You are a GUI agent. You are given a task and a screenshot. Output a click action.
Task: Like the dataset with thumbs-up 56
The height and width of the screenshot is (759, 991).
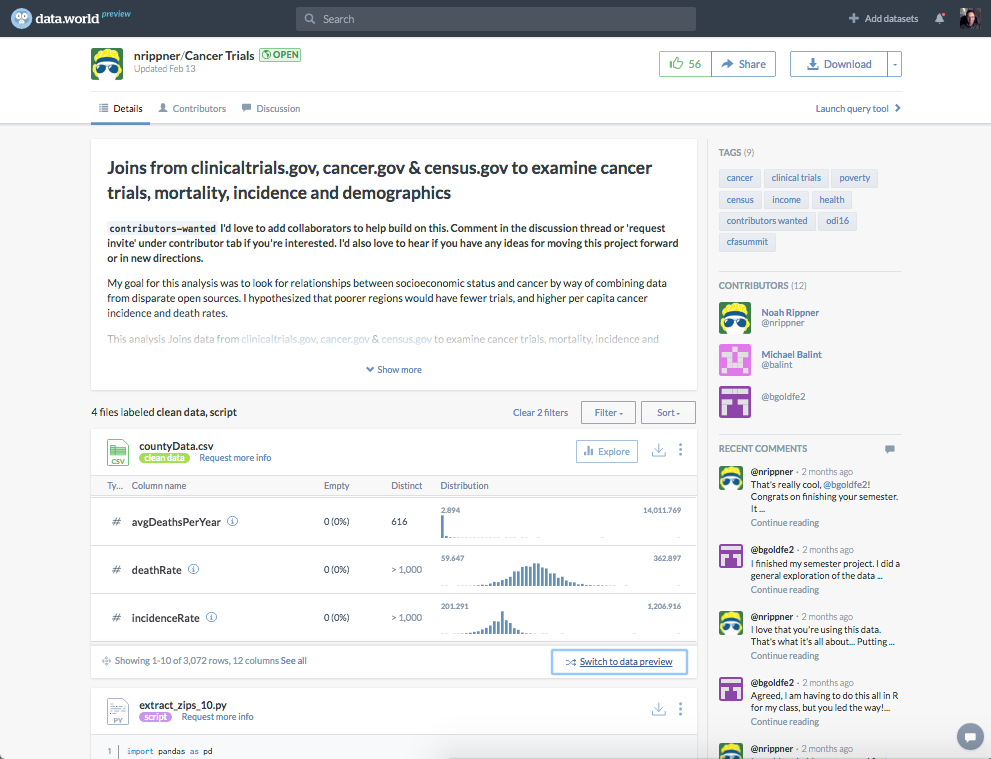click(x=685, y=64)
